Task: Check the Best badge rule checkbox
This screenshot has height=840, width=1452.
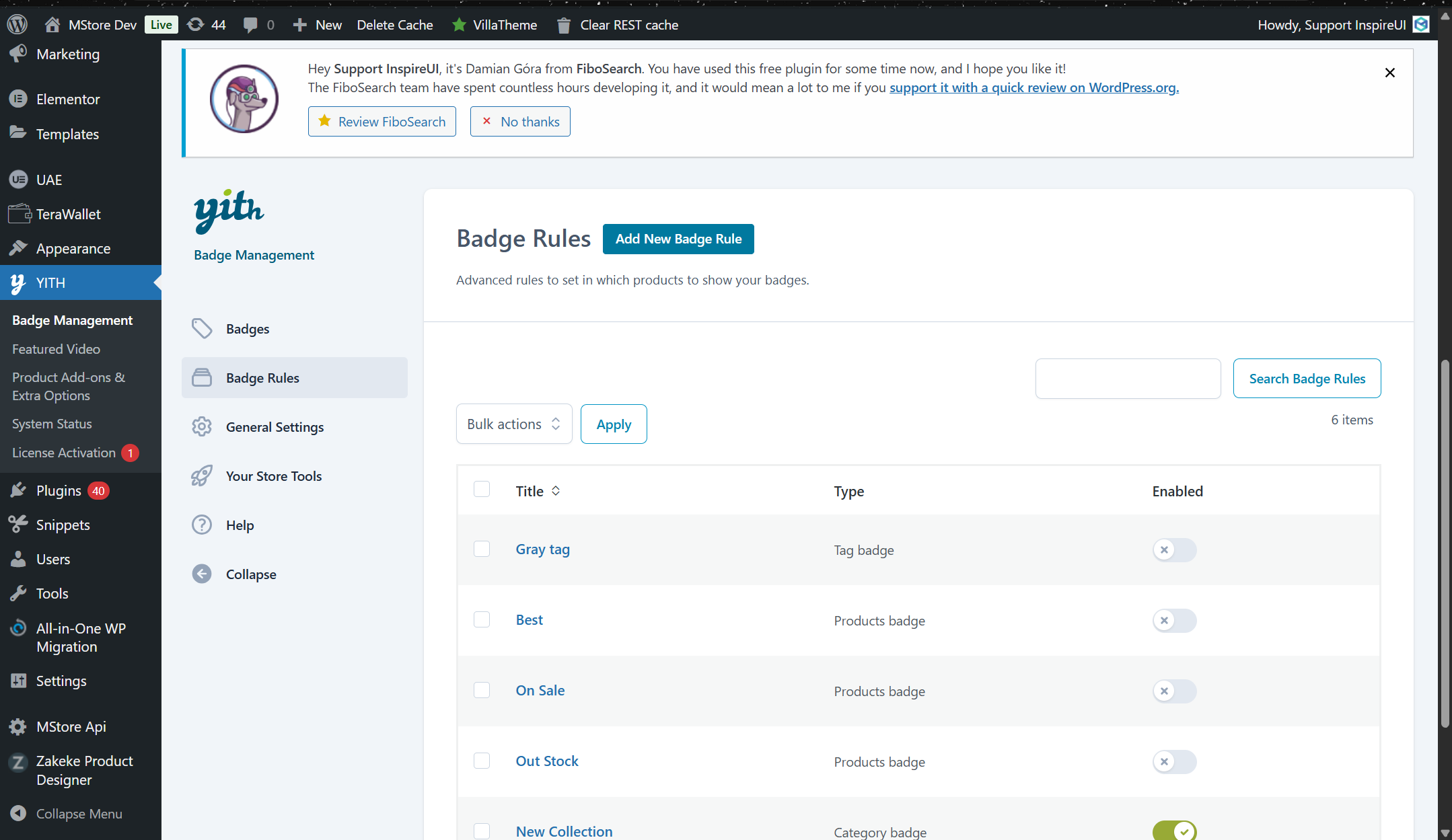Action: [x=482, y=619]
